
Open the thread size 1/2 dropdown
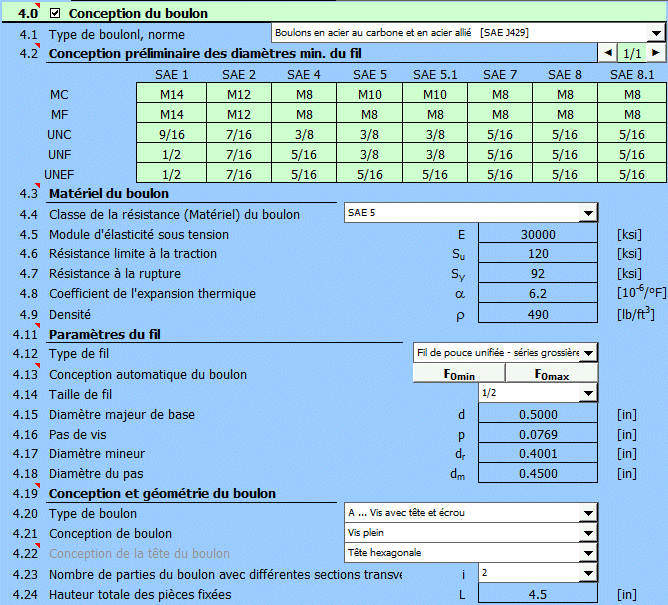coord(588,393)
